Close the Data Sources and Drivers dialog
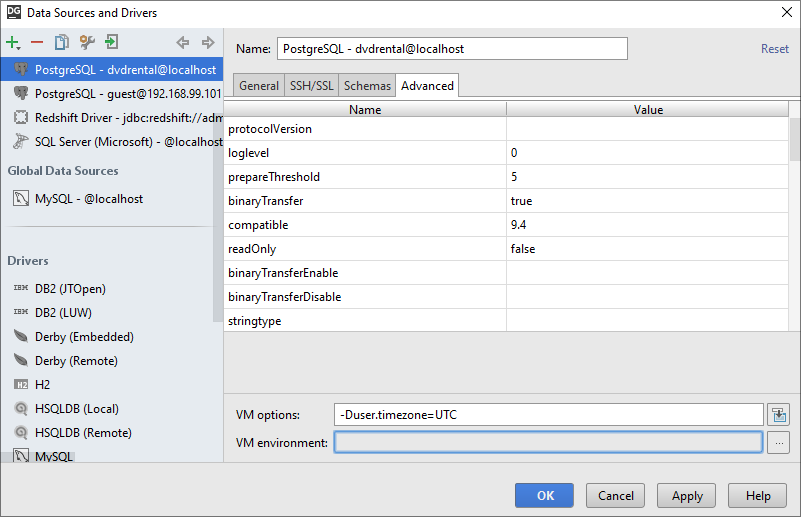The image size is (801, 517). pos(787,12)
